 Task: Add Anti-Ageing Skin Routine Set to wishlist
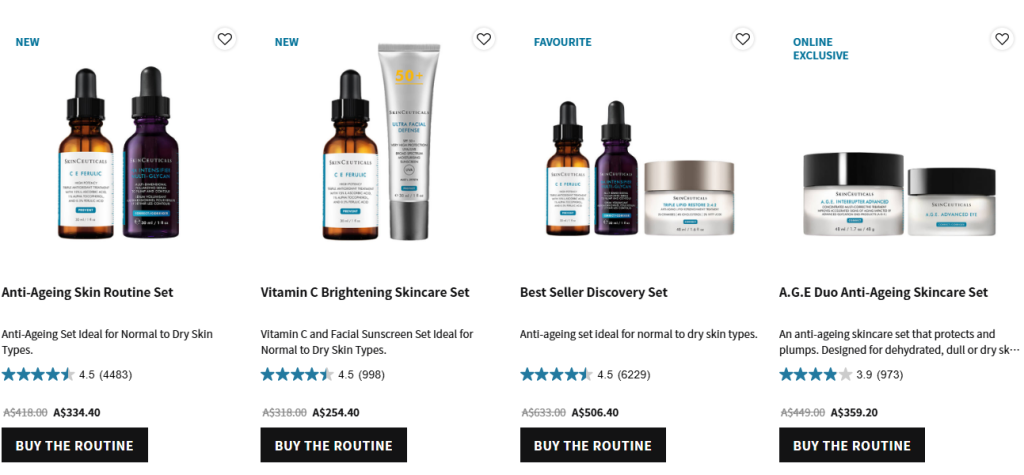(225, 39)
